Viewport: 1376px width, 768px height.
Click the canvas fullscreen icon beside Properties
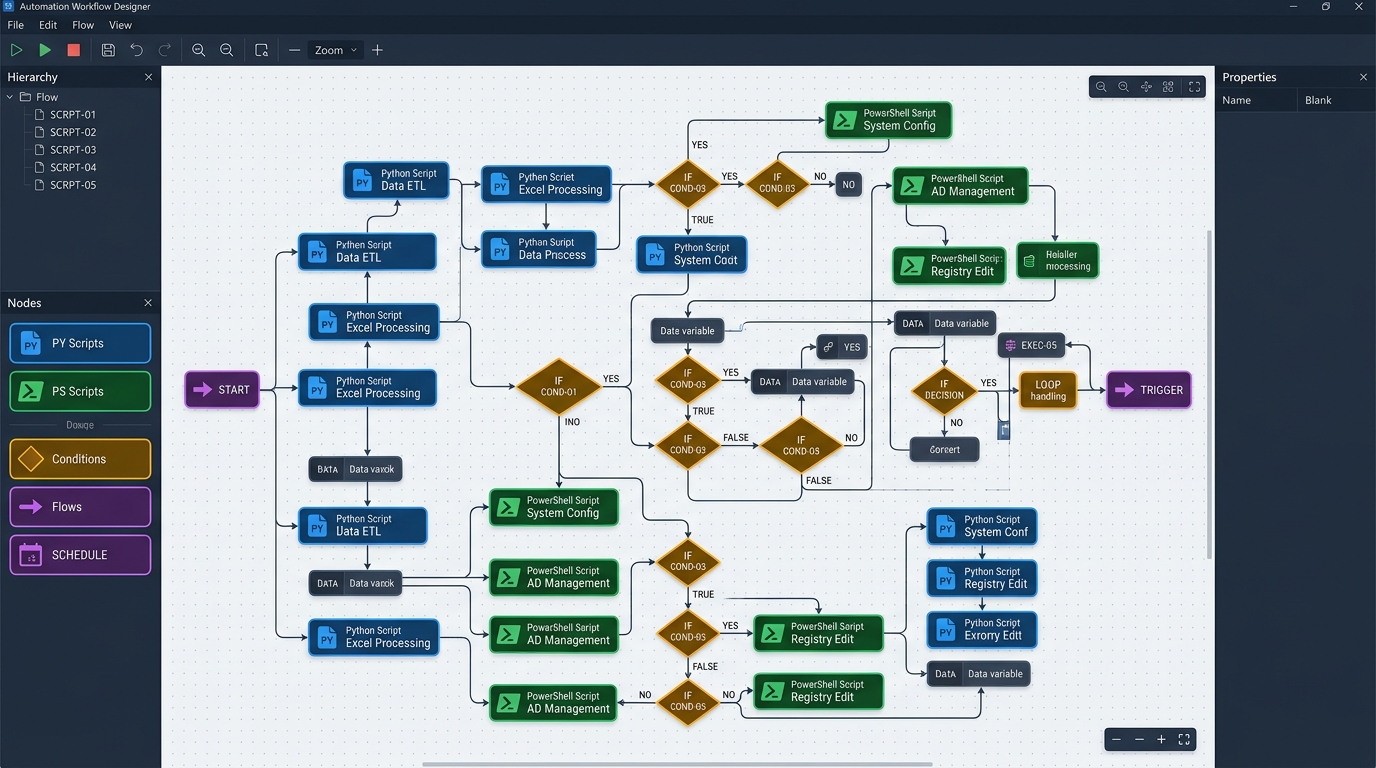tap(1194, 87)
